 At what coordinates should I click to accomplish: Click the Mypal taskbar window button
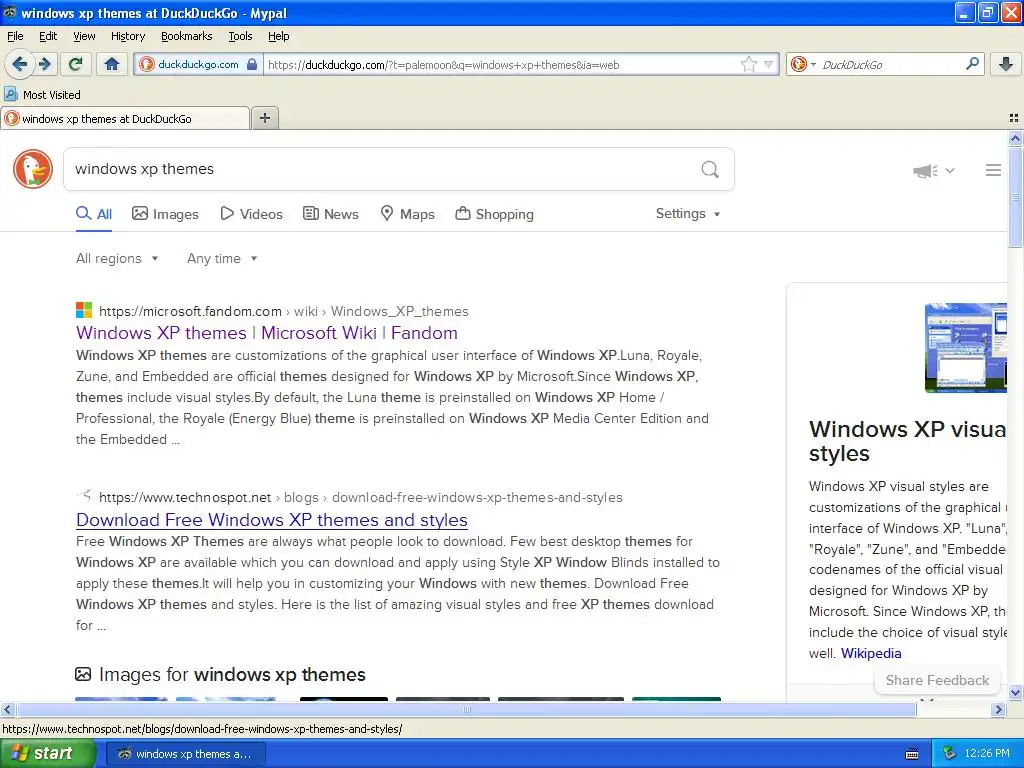[x=185, y=754]
